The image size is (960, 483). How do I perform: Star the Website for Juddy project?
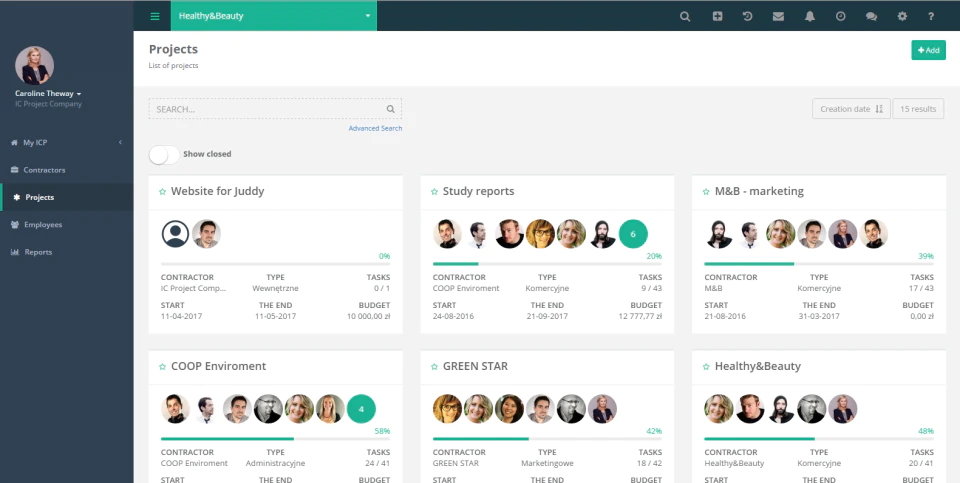tap(162, 192)
